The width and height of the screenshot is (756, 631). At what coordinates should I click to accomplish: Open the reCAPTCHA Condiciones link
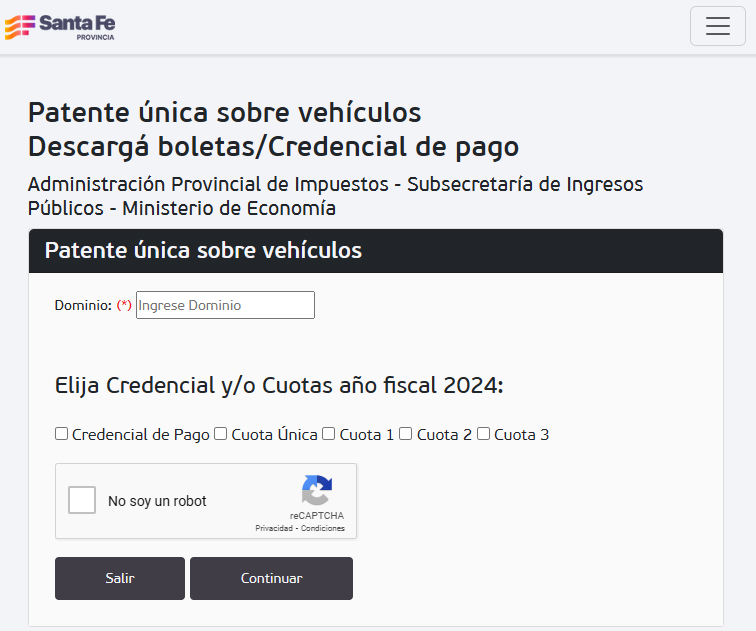pos(323,528)
